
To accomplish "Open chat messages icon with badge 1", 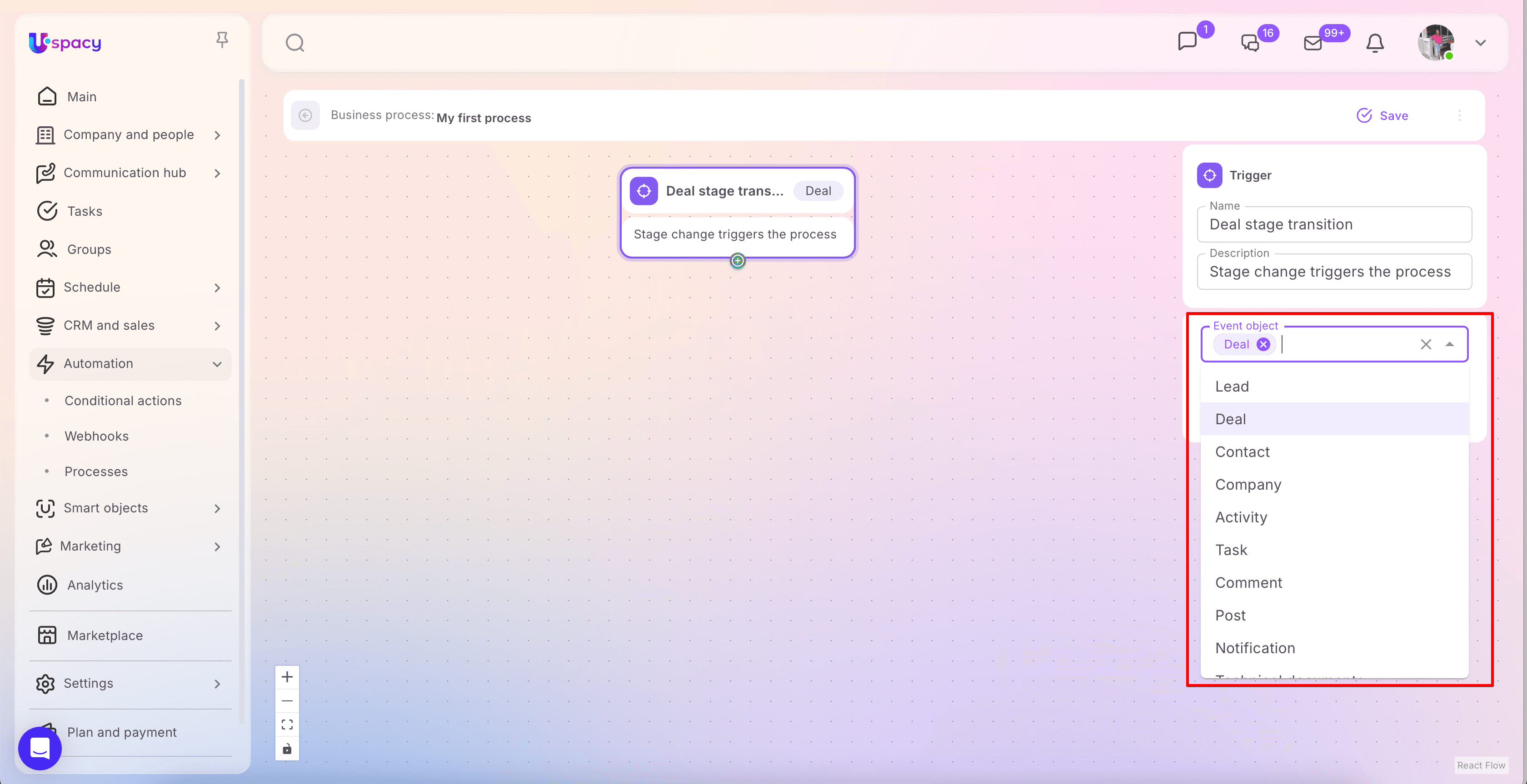I will pos(1188,41).
